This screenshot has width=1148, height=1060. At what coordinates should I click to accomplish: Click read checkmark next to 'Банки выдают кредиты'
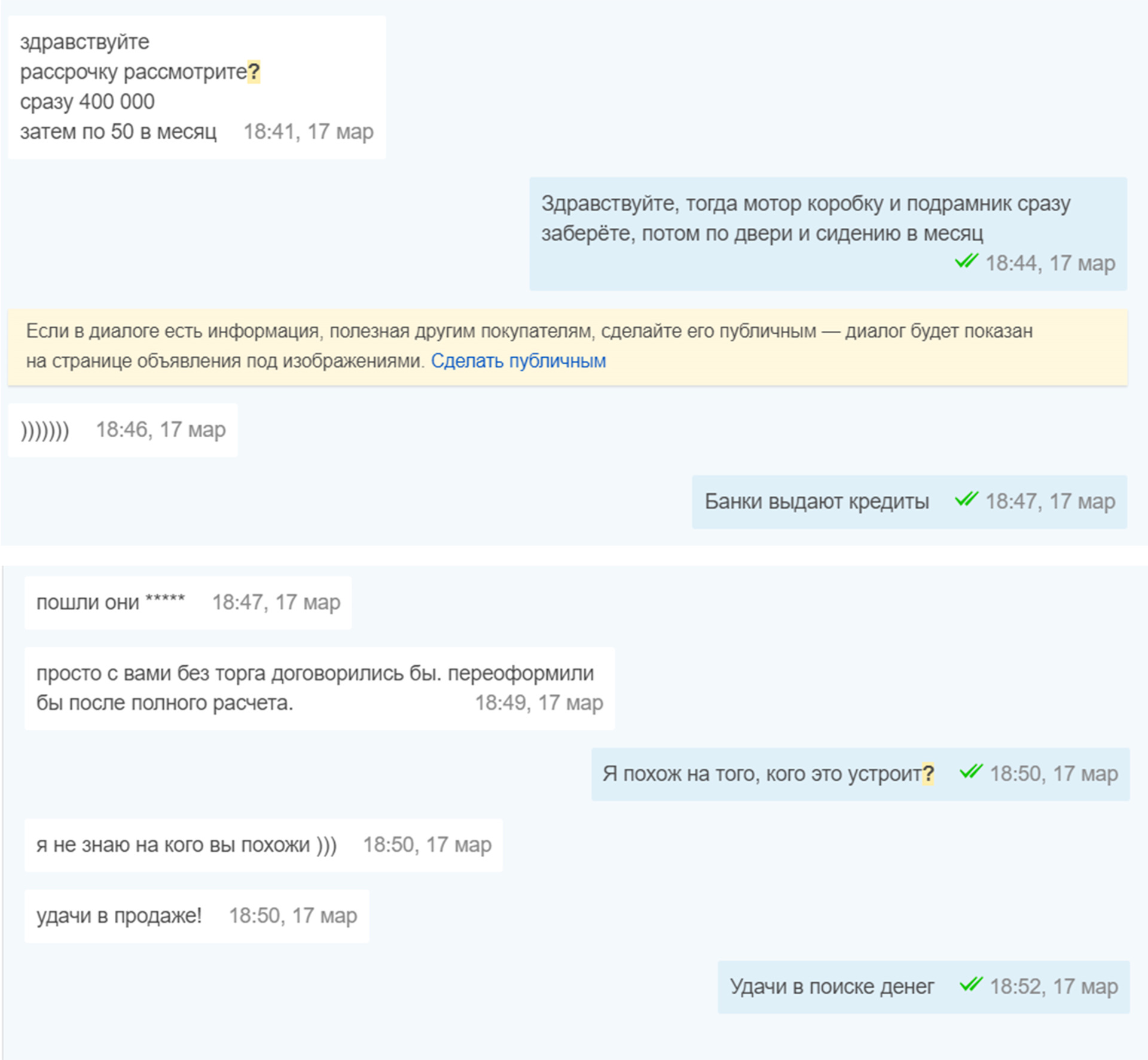(966, 499)
